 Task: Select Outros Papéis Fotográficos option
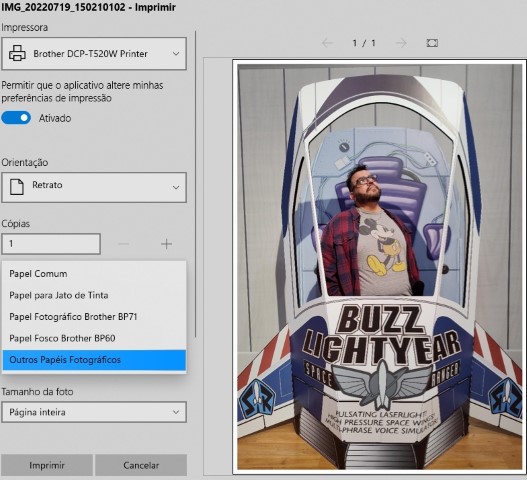[x=94, y=360]
